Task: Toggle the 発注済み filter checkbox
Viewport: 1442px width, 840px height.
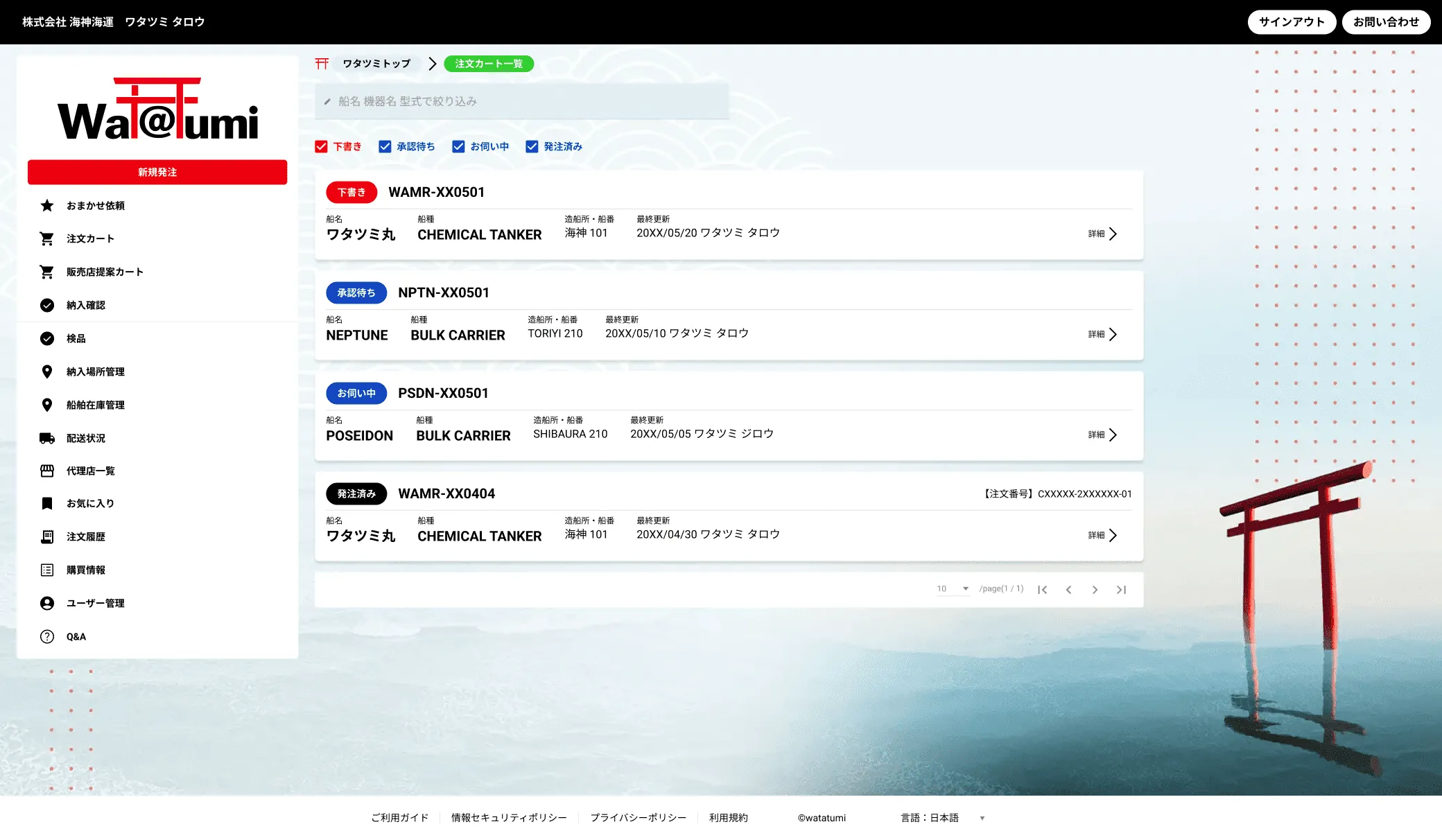Action: tap(532, 146)
